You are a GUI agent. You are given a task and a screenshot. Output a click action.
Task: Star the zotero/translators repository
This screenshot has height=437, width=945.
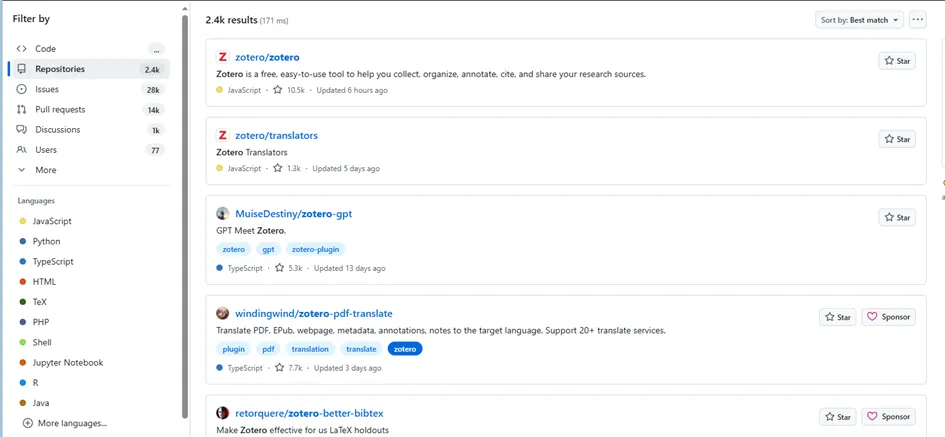[897, 139]
